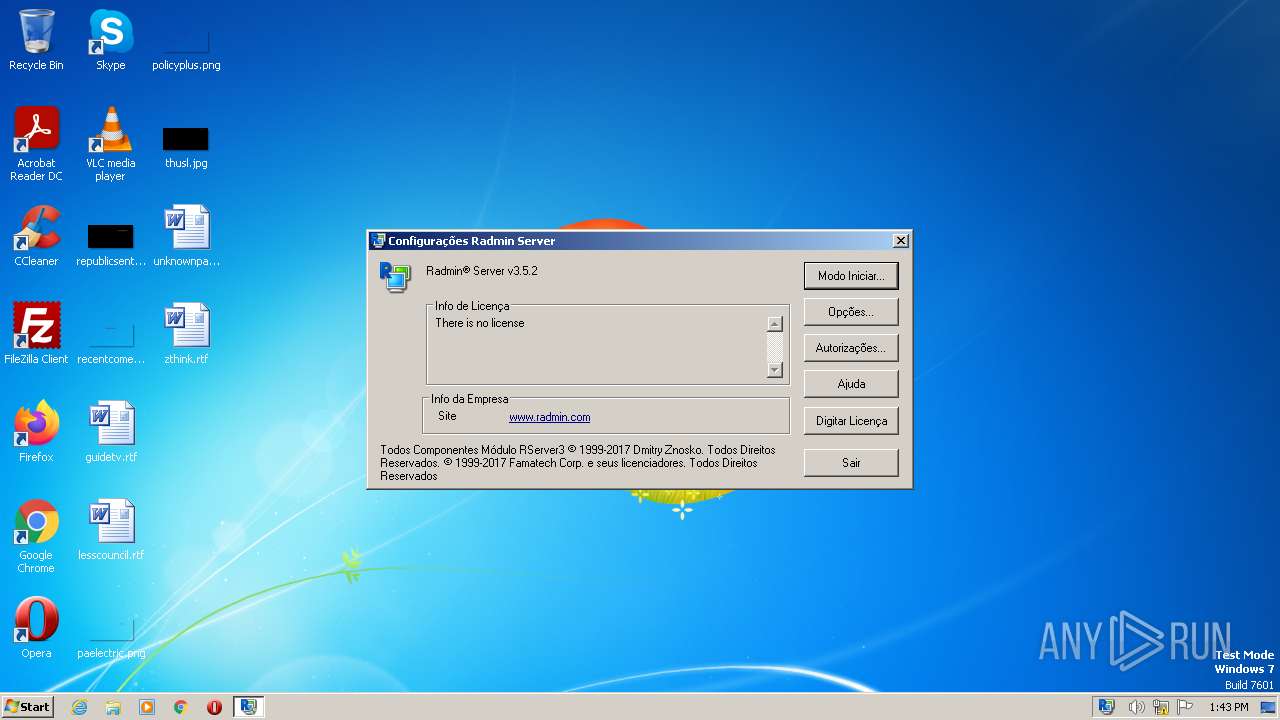This screenshot has width=1280, height=720.
Task: Launch VLC media player shortcut
Action: point(110,144)
